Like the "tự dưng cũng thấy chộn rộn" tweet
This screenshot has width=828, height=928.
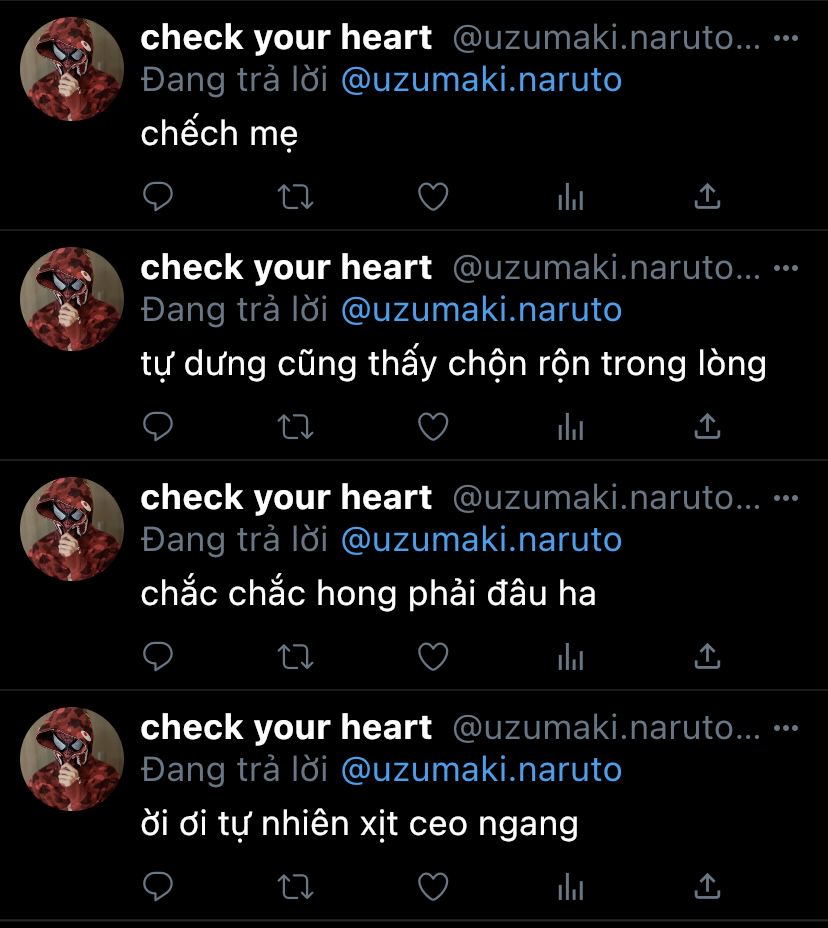(x=433, y=426)
